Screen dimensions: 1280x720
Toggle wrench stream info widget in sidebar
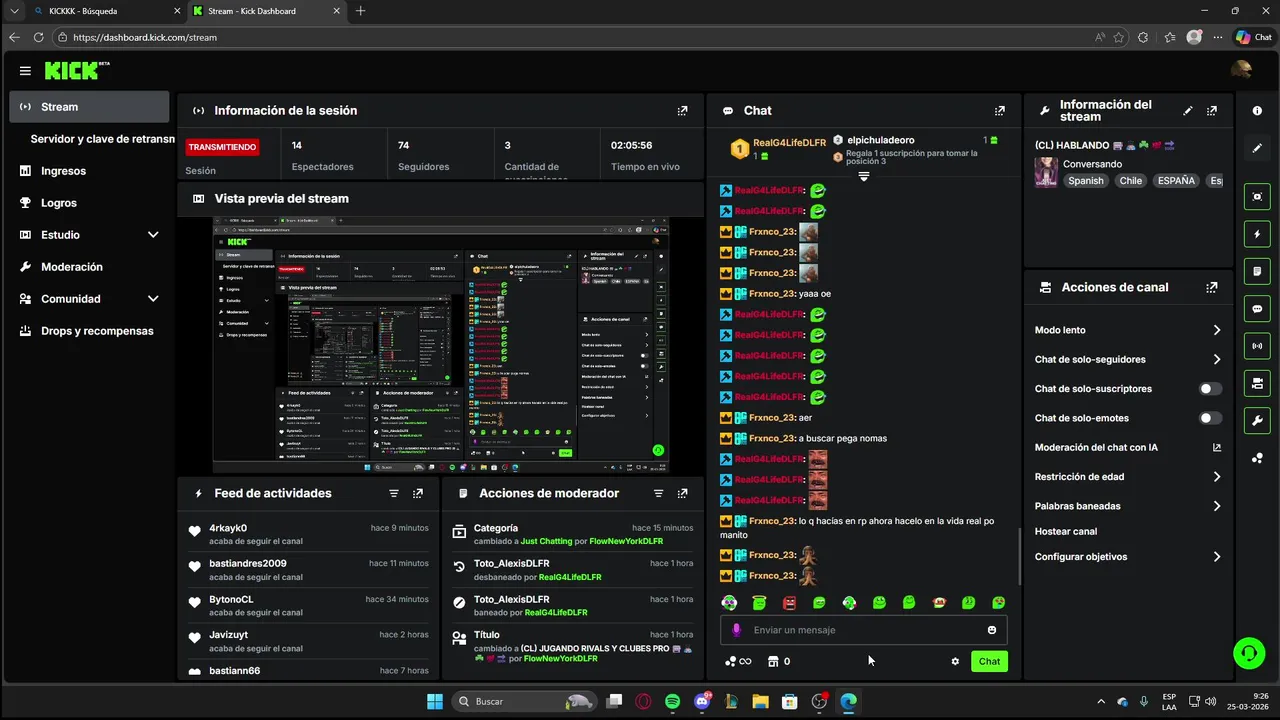pos(1257,420)
